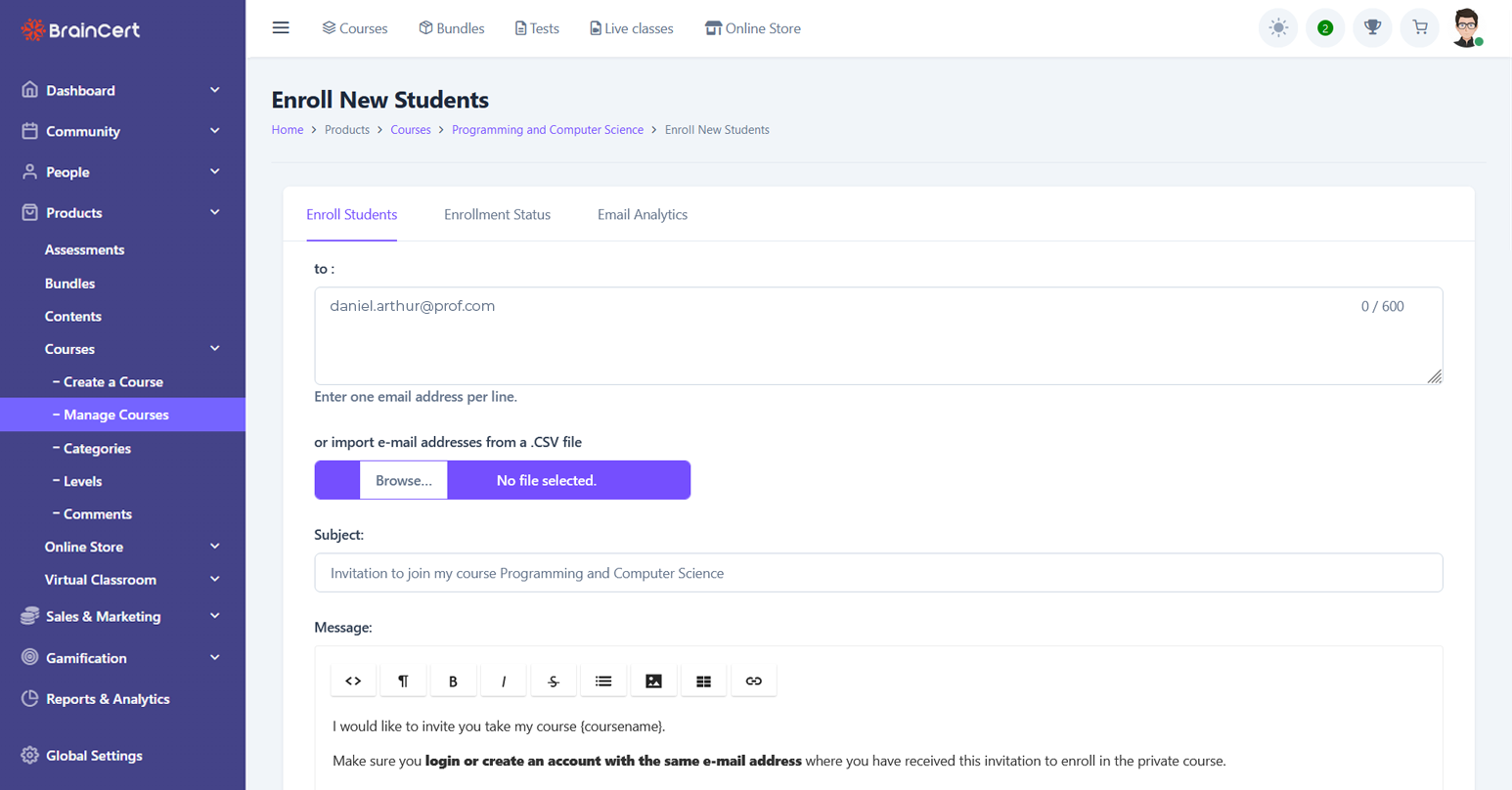The width and height of the screenshot is (1512, 790).
Task: Insert an image in the message editor
Action: 652,680
